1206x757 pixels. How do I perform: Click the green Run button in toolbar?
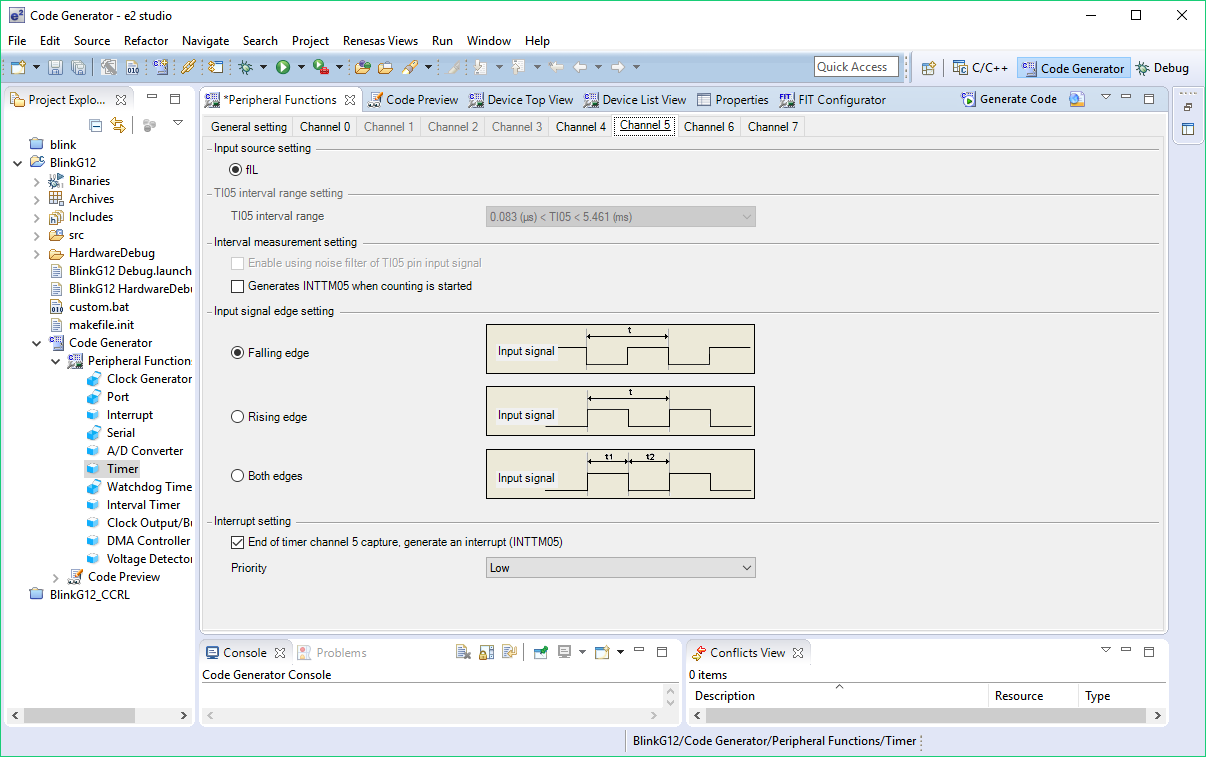tap(283, 67)
